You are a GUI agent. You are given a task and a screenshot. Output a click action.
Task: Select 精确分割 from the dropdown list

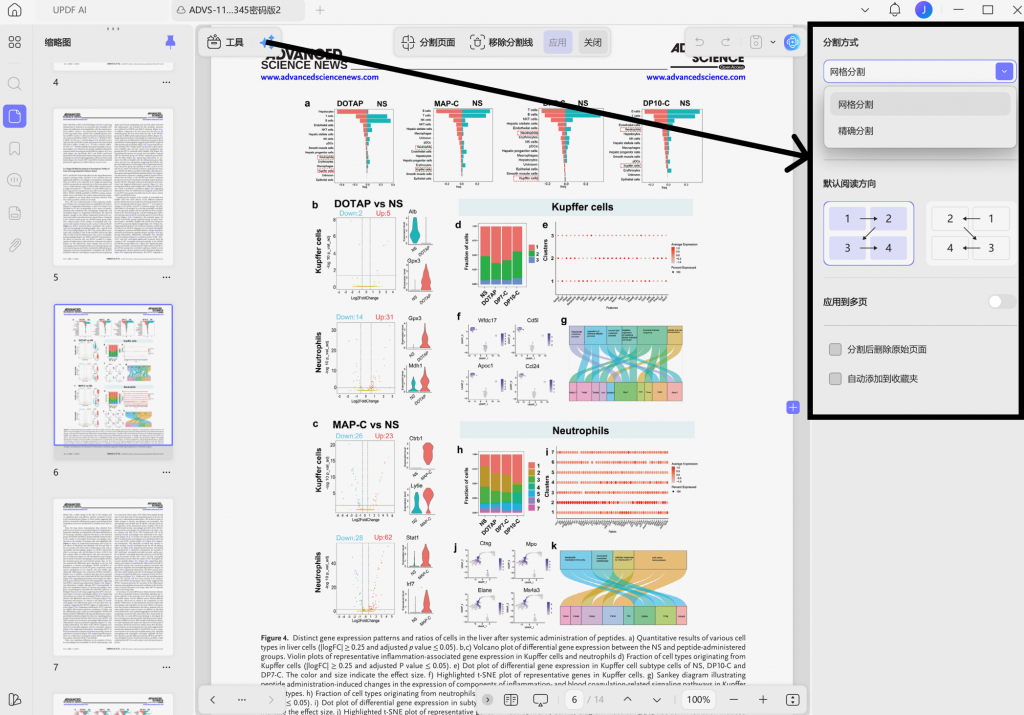coord(920,131)
